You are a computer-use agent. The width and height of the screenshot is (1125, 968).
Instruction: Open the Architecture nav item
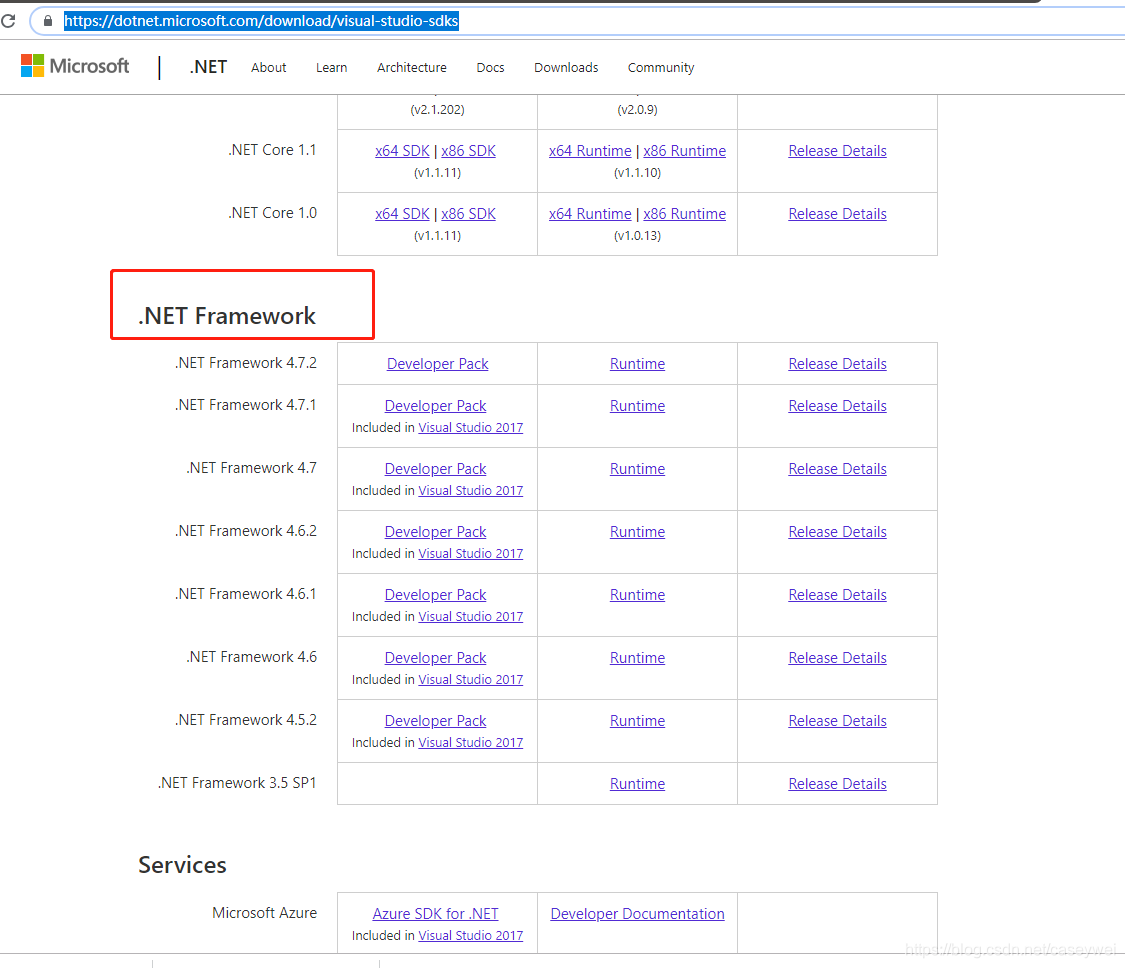point(411,68)
